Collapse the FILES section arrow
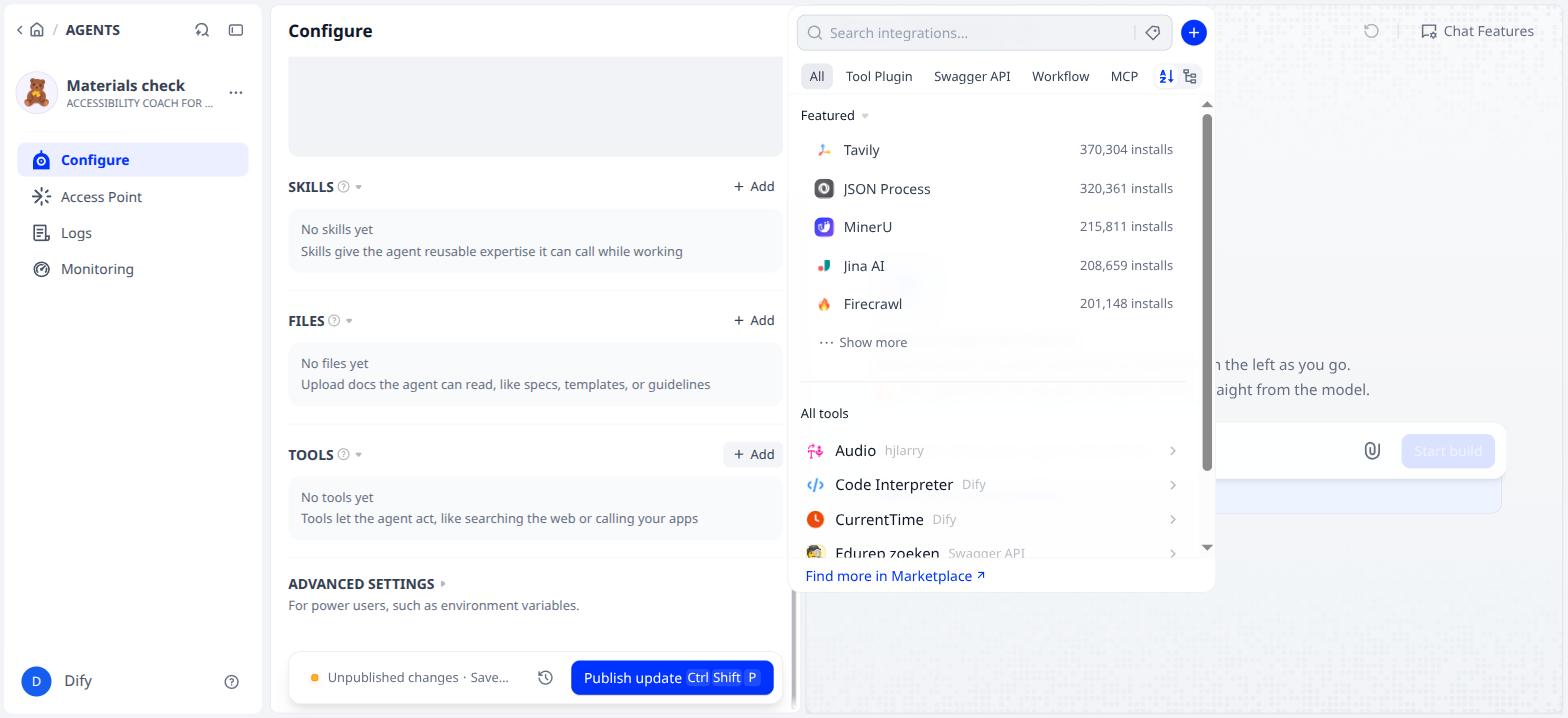 pos(349,321)
